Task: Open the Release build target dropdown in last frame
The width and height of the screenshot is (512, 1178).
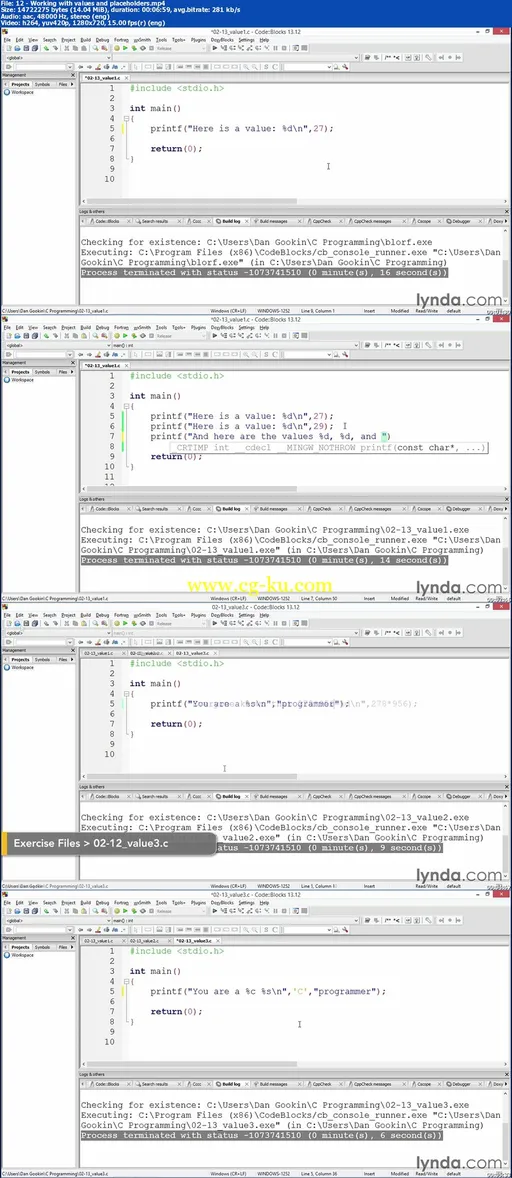Action: [180, 911]
